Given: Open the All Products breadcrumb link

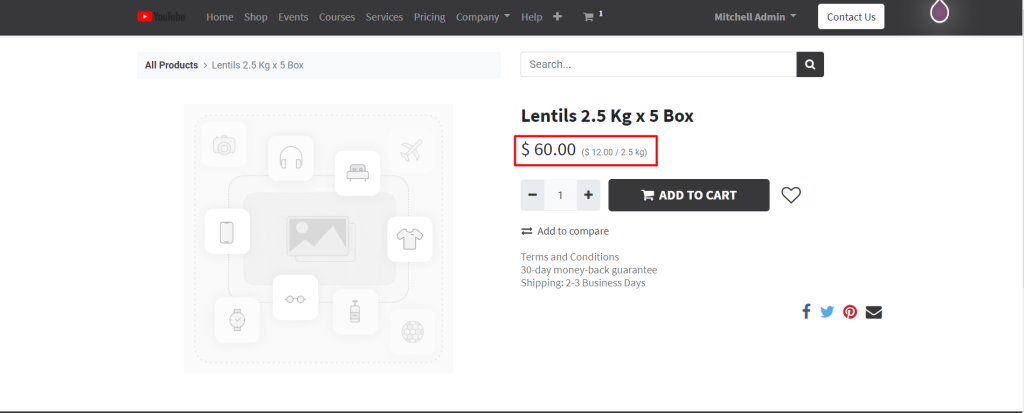Looking at the screenshot, I should [171, 65].
